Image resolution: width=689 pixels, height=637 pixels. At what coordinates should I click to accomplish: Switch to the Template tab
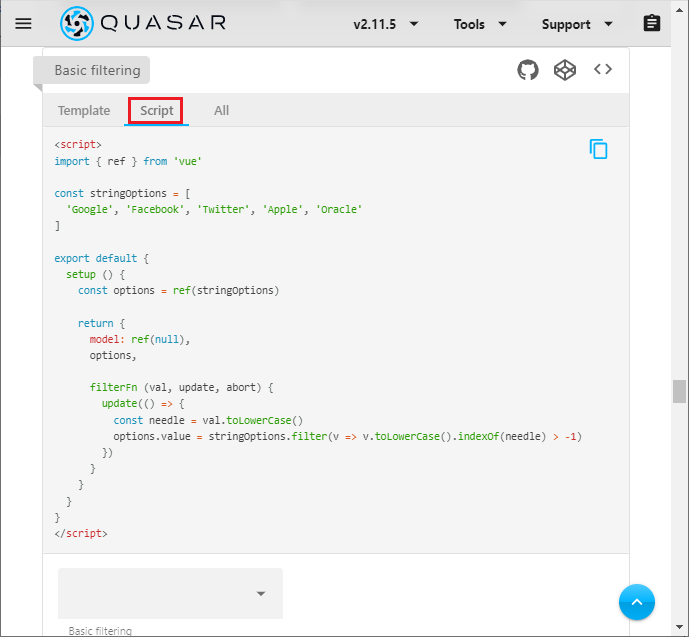click(84, 111)
